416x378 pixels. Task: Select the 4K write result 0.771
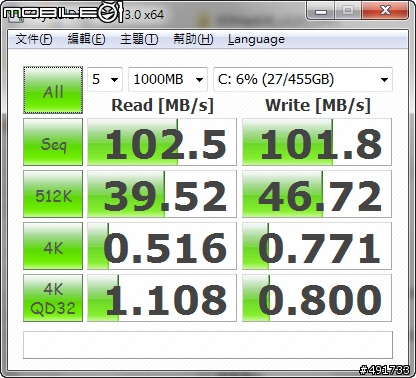(x=317, y=246)
